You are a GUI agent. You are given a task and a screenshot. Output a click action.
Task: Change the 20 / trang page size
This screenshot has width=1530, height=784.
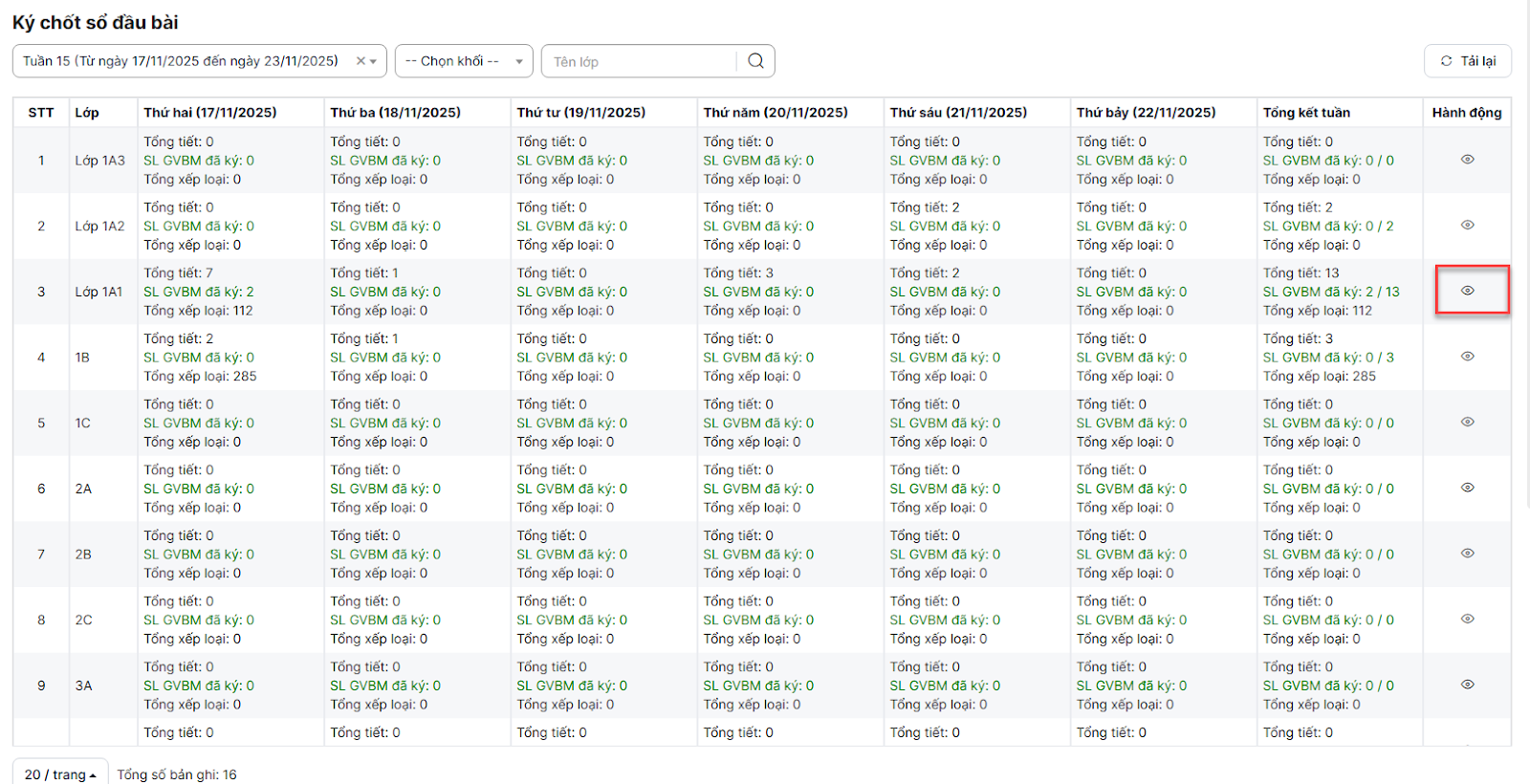(60, 773)
